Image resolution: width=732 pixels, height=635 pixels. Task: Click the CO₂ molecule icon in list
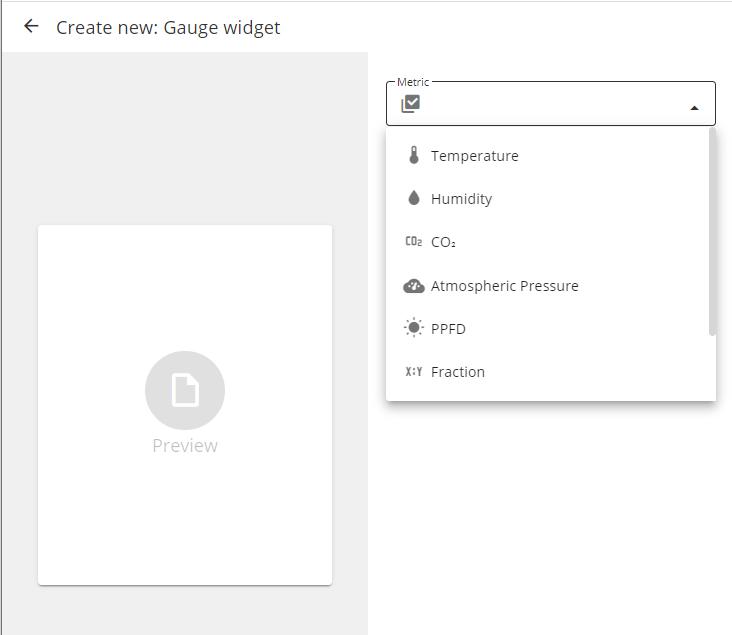(414, 242)
